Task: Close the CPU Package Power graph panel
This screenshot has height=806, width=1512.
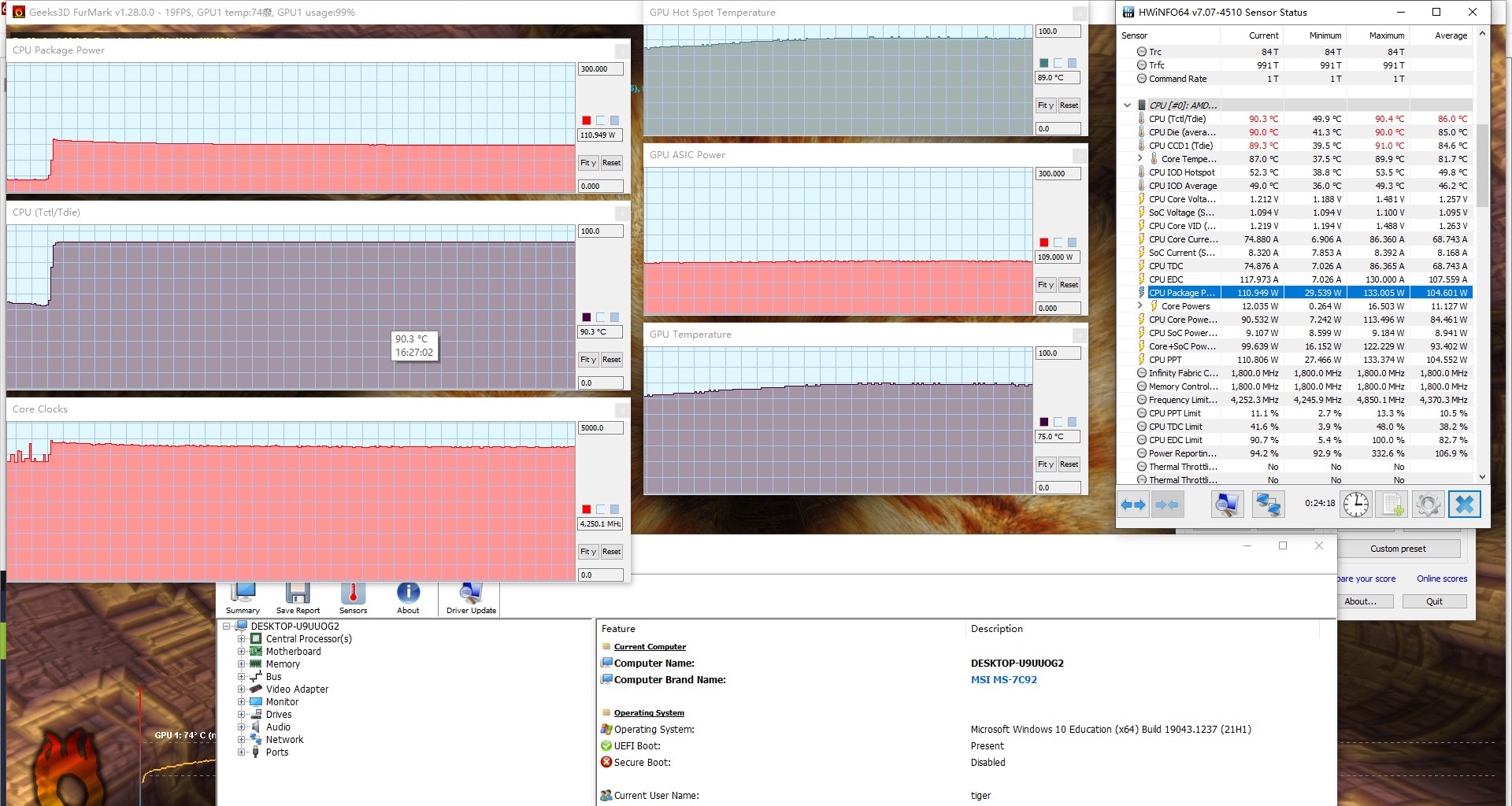Action: tap(621, 51)
